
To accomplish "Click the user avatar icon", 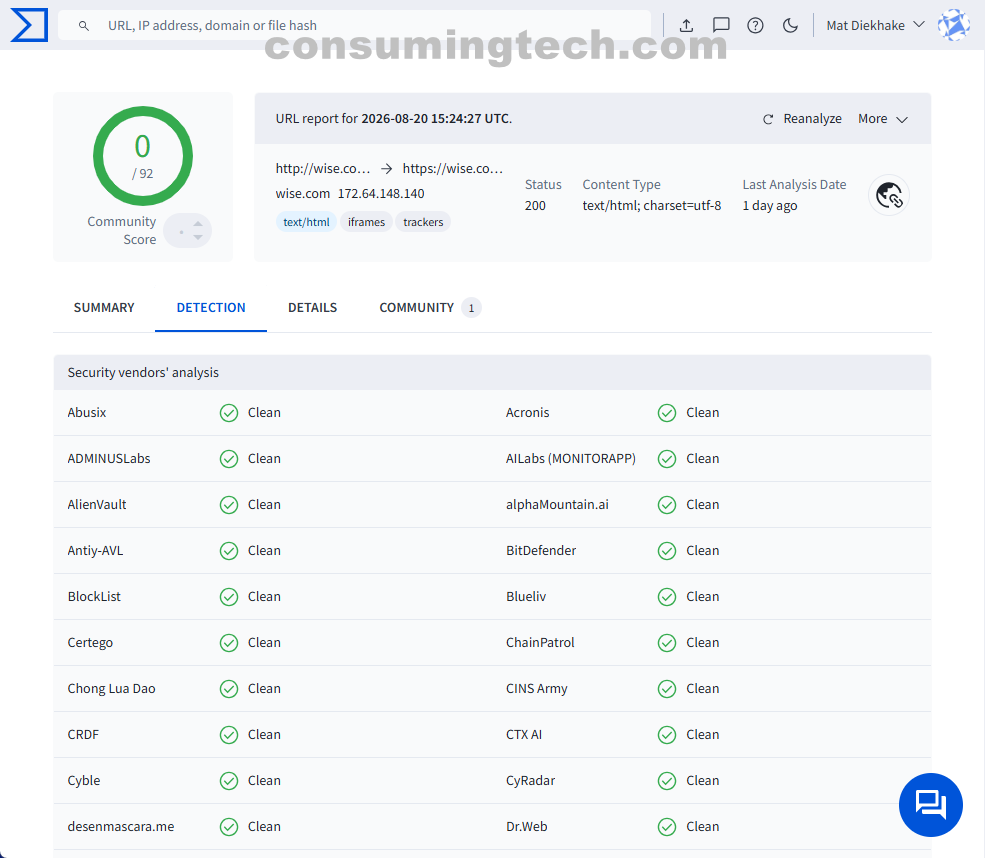I will [954, 25].
